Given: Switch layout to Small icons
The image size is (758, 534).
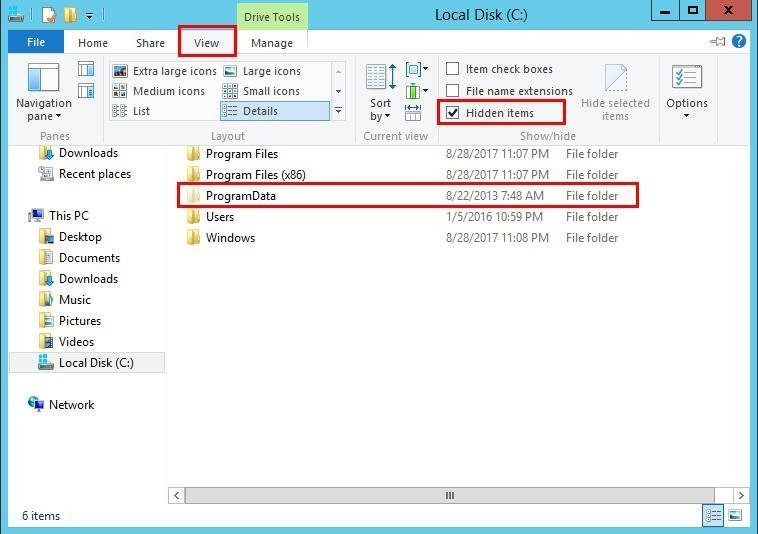Looking at the screenshot, I should coord(262,91).
